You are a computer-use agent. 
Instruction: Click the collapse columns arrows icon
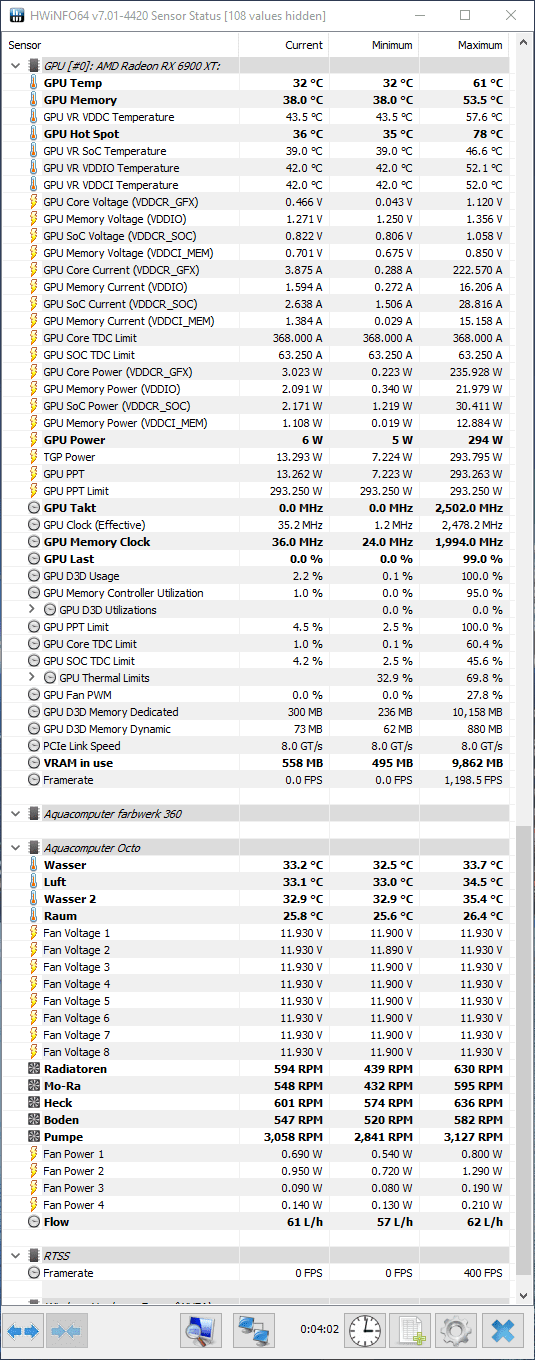point(67,1330)
